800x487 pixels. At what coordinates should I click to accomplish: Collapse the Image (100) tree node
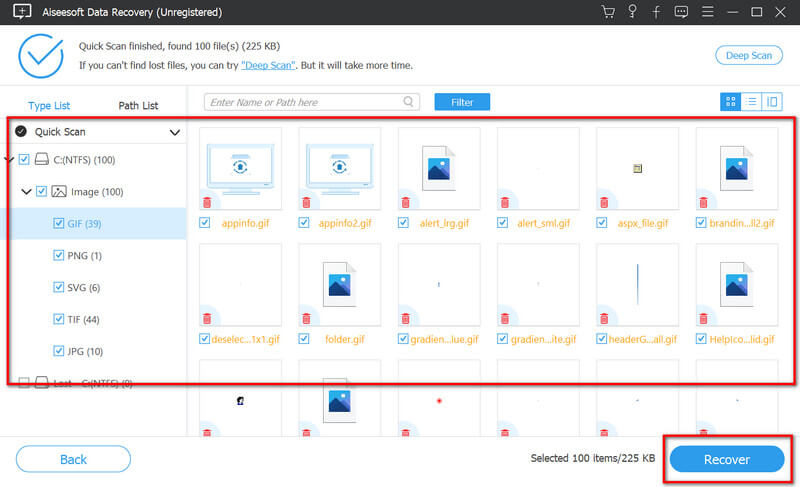click(26, 192)
